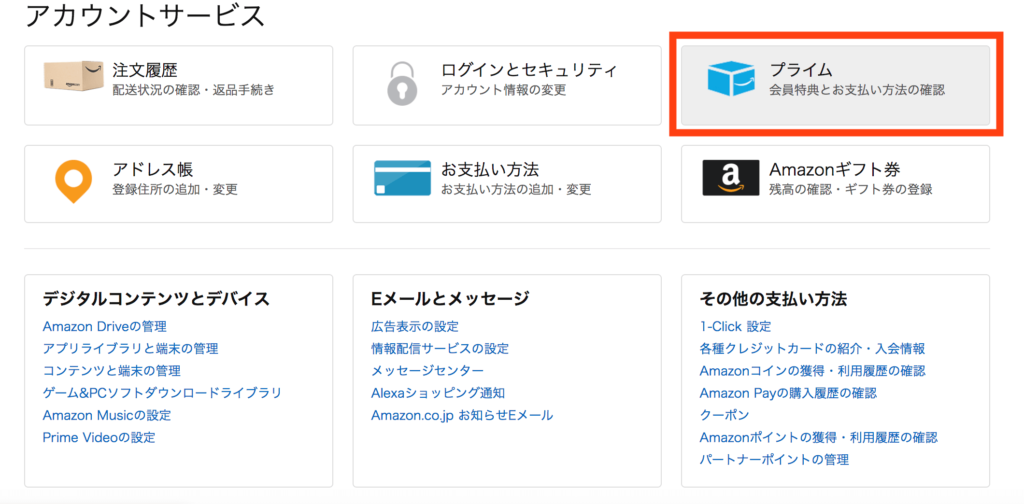Image resolution: width=1024 pixels, height=504 pixels.
Task: Open 1-Click 設定 link
Action: tap(735, 326)
